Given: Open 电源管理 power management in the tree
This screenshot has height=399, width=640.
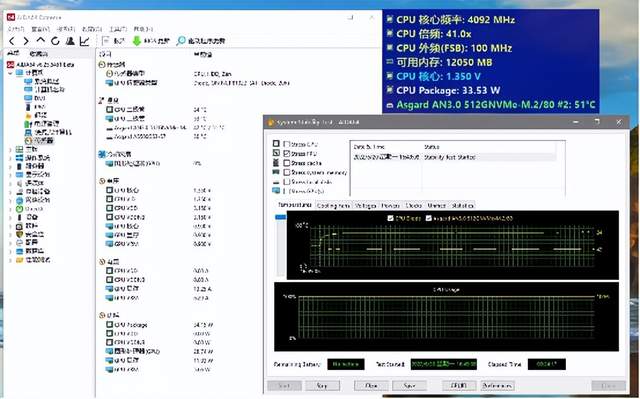Looking at the screenshot, I should pyautogui.click(x=42, y=123).
